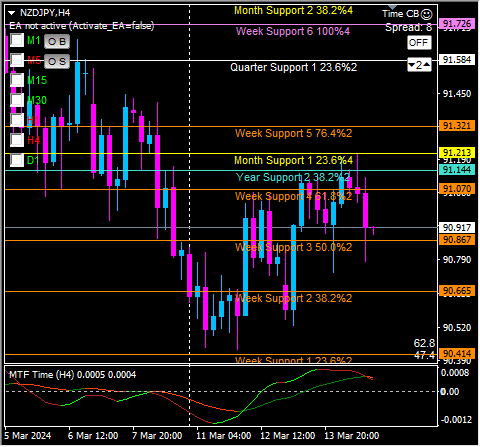Click the 7 Mar 20:00 time label

click(157, 436)
